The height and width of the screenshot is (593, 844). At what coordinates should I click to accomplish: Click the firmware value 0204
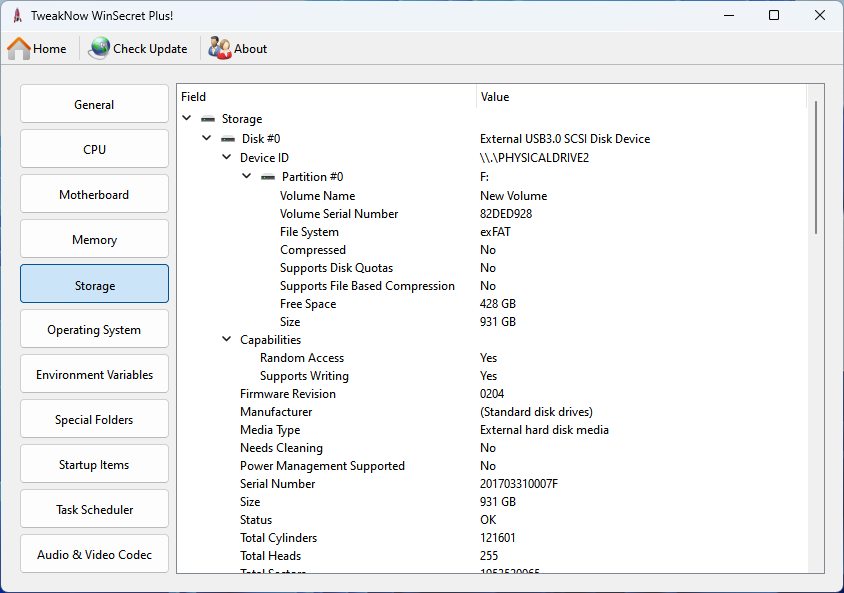(492, 394)
